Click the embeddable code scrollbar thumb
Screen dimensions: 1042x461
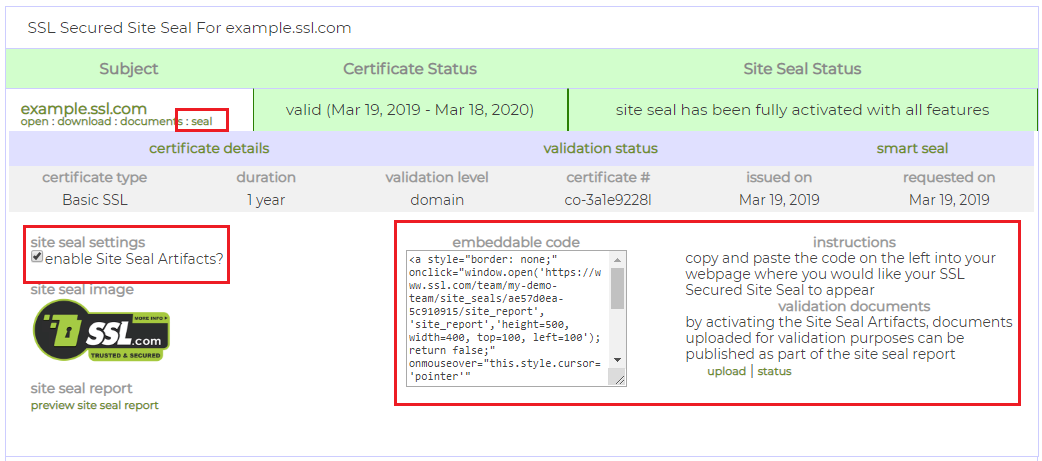coord(617,288)
